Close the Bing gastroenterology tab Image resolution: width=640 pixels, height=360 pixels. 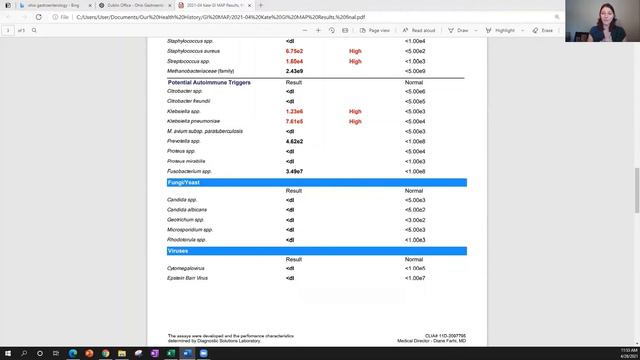[x=90, y=6]
